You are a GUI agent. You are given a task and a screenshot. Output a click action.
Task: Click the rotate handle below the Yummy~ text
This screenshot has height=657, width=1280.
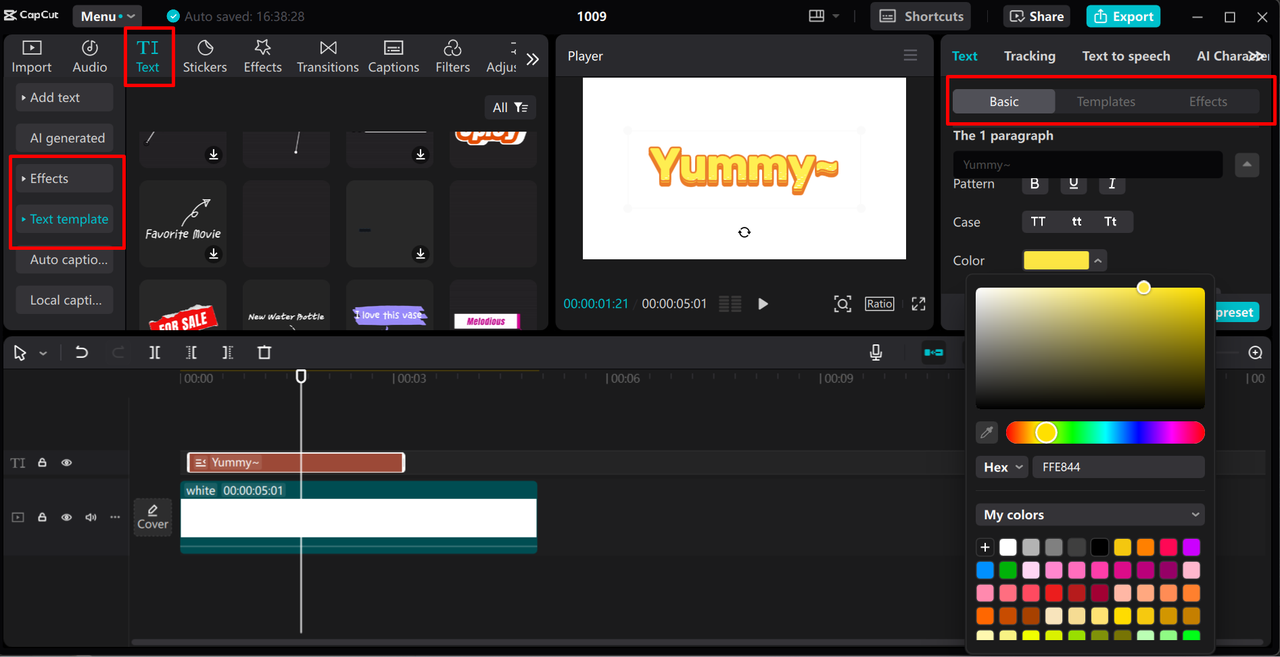(x=744, y=232)
